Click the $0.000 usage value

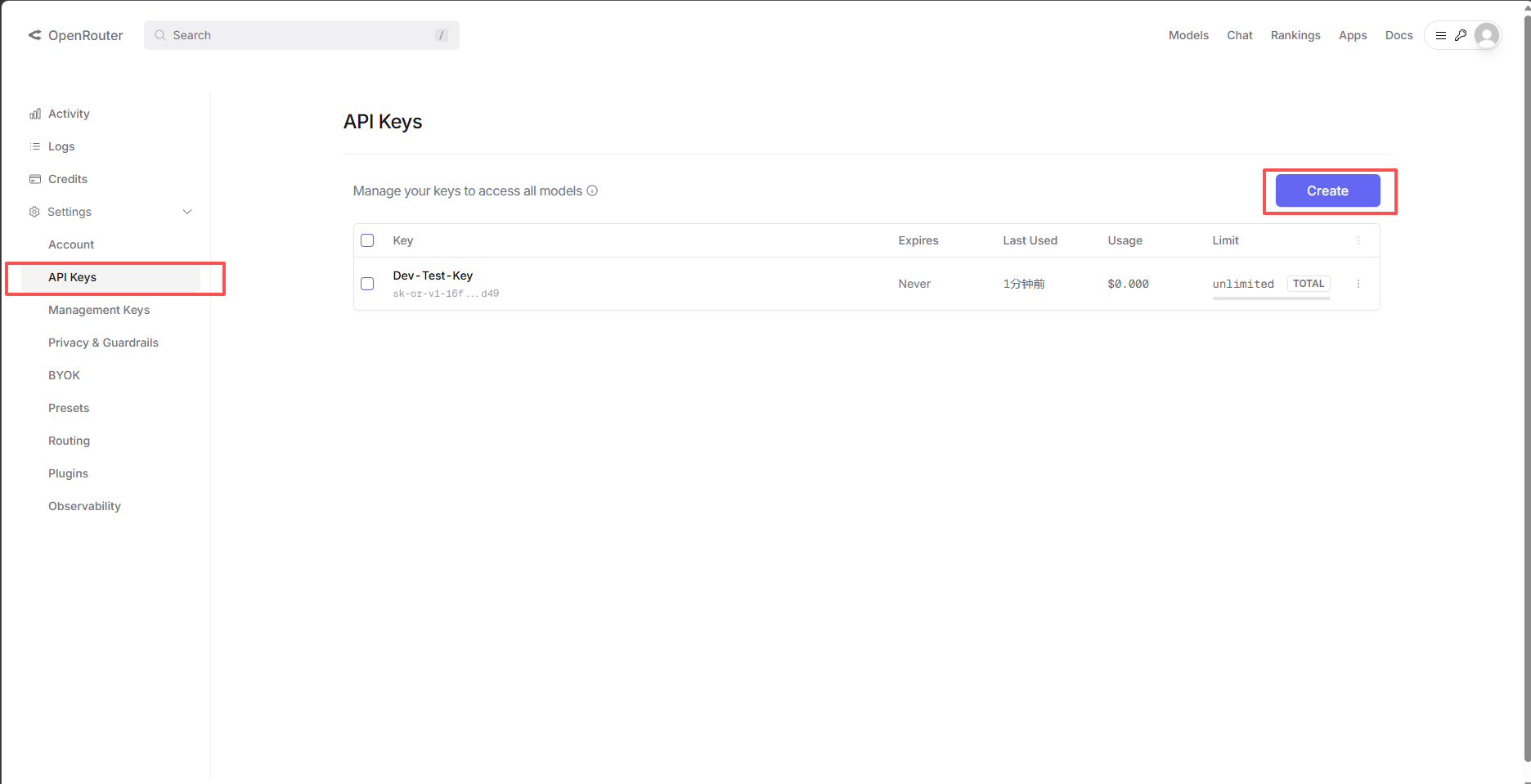pos(1128,284)
